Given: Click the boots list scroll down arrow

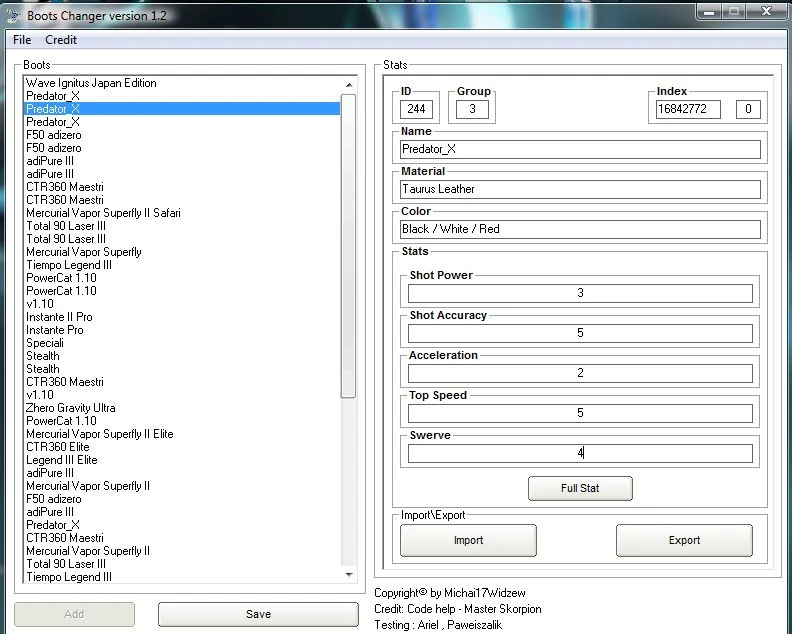Looking at the screenshot, I should coord(349,575).
